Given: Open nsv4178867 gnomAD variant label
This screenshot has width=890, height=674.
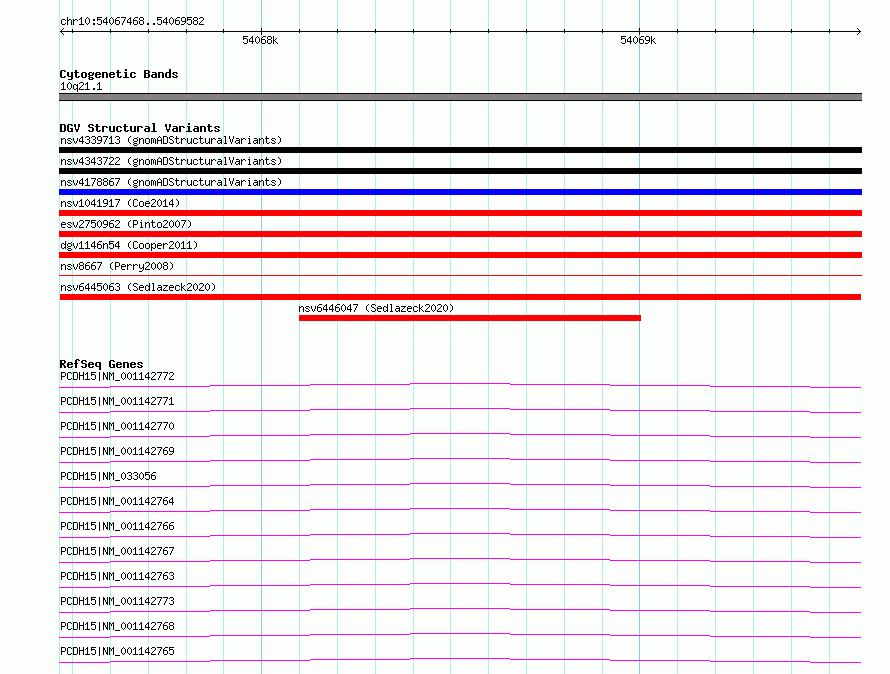Looking at the screenshot, I should point(171,182).
